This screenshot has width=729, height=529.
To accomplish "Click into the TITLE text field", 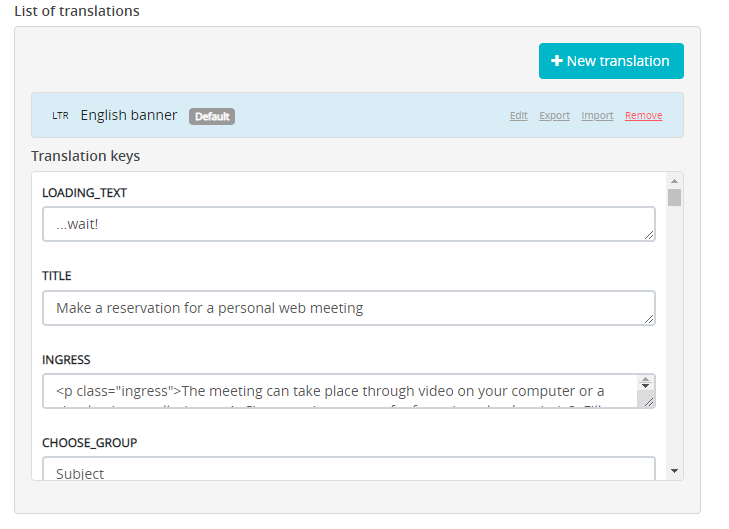I will (x=340, y=308).
